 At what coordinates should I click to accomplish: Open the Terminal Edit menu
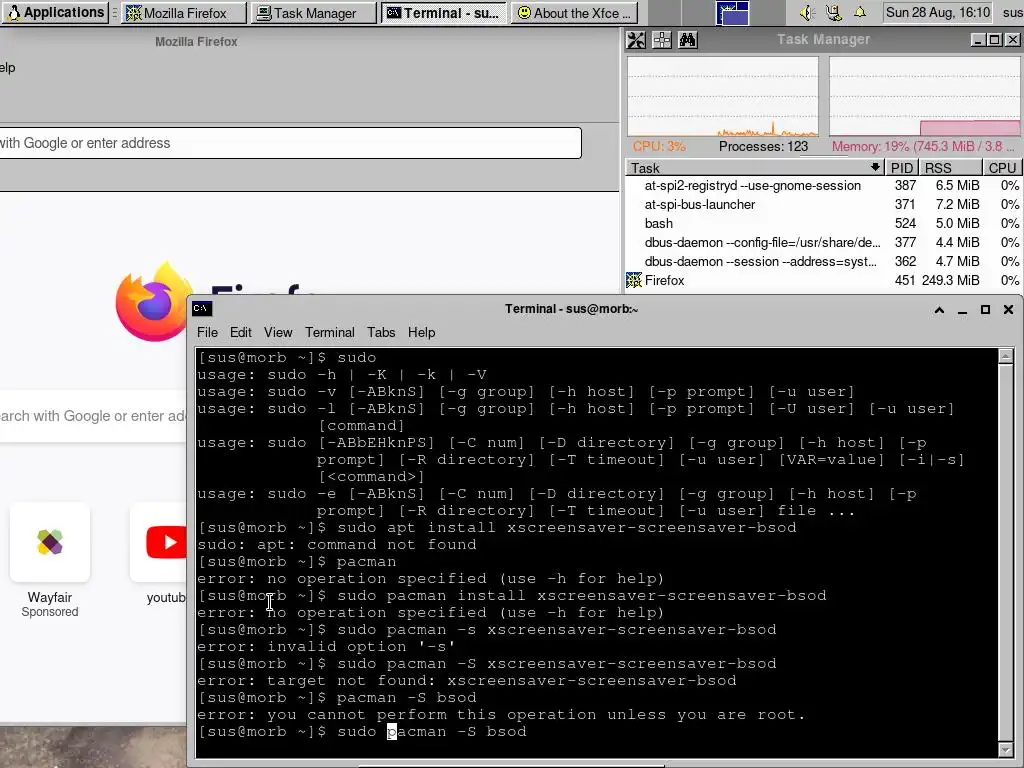click(x=240, y=332)
